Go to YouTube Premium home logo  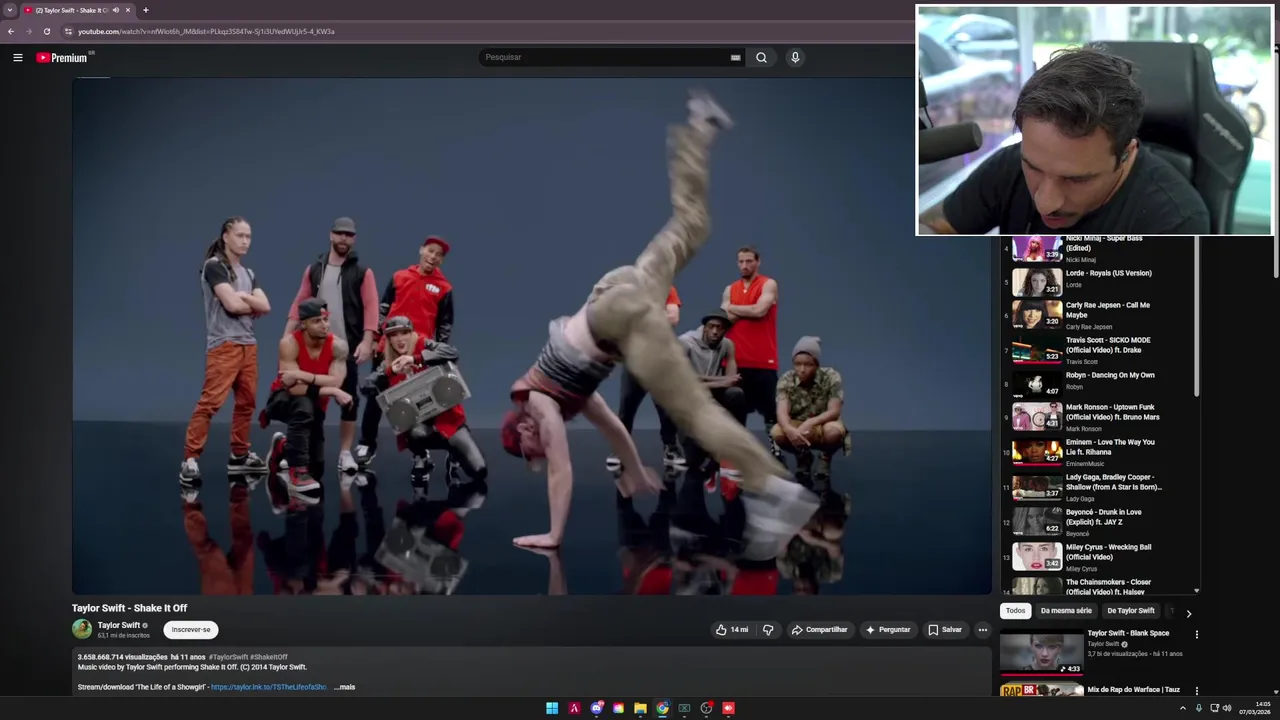[62, 57]
